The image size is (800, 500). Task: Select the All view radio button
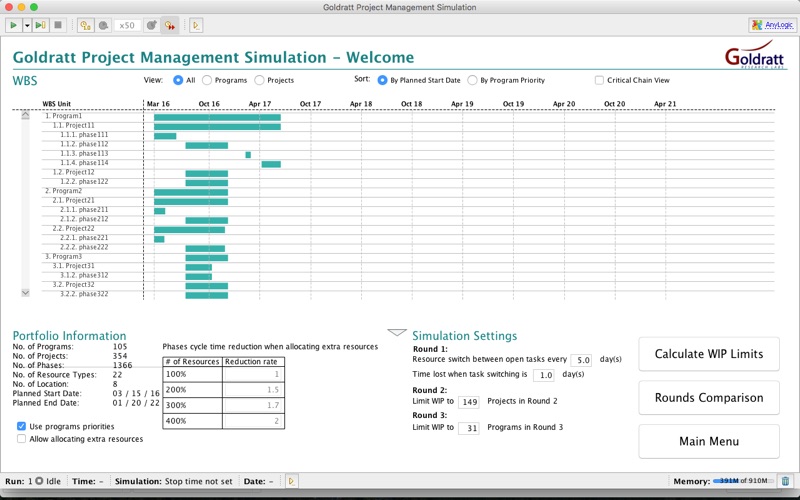[x=178, y=80]
